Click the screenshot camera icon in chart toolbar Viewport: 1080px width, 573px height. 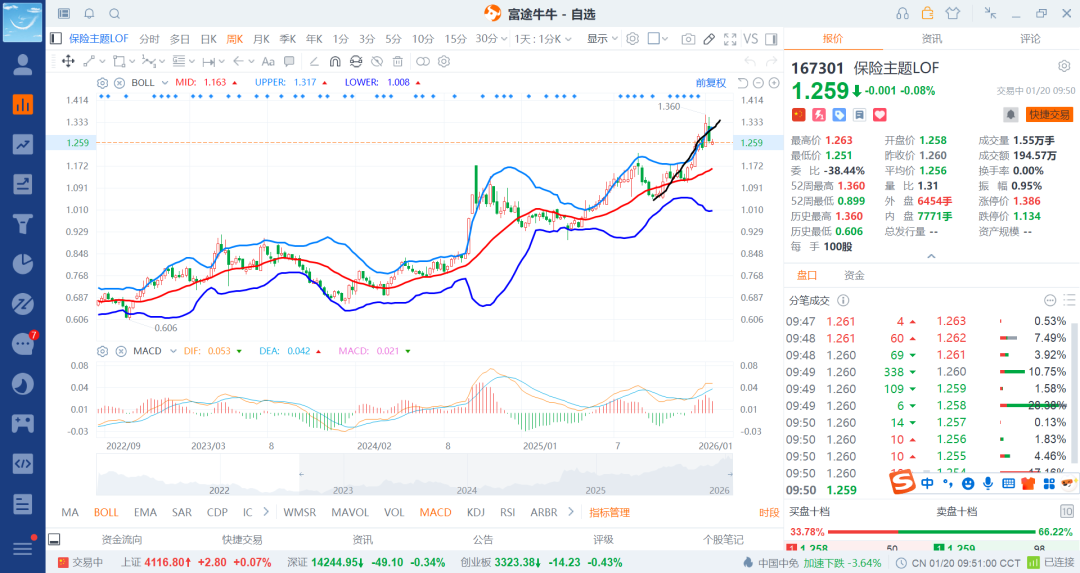688,39
